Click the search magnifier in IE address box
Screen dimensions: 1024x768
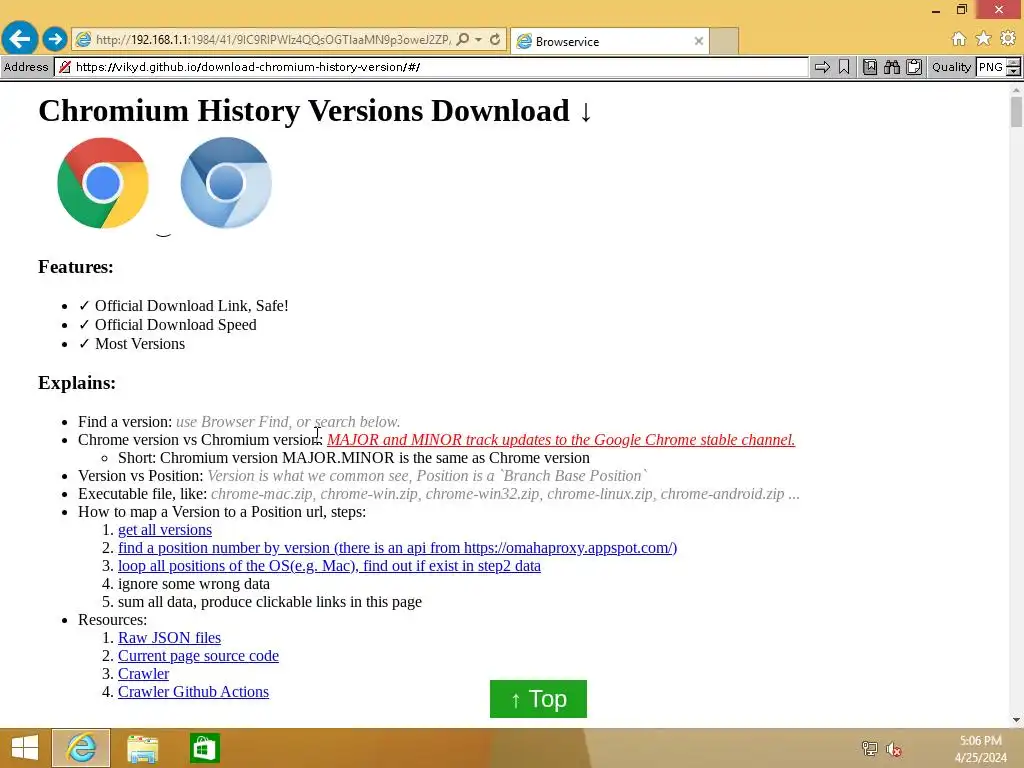462,39
